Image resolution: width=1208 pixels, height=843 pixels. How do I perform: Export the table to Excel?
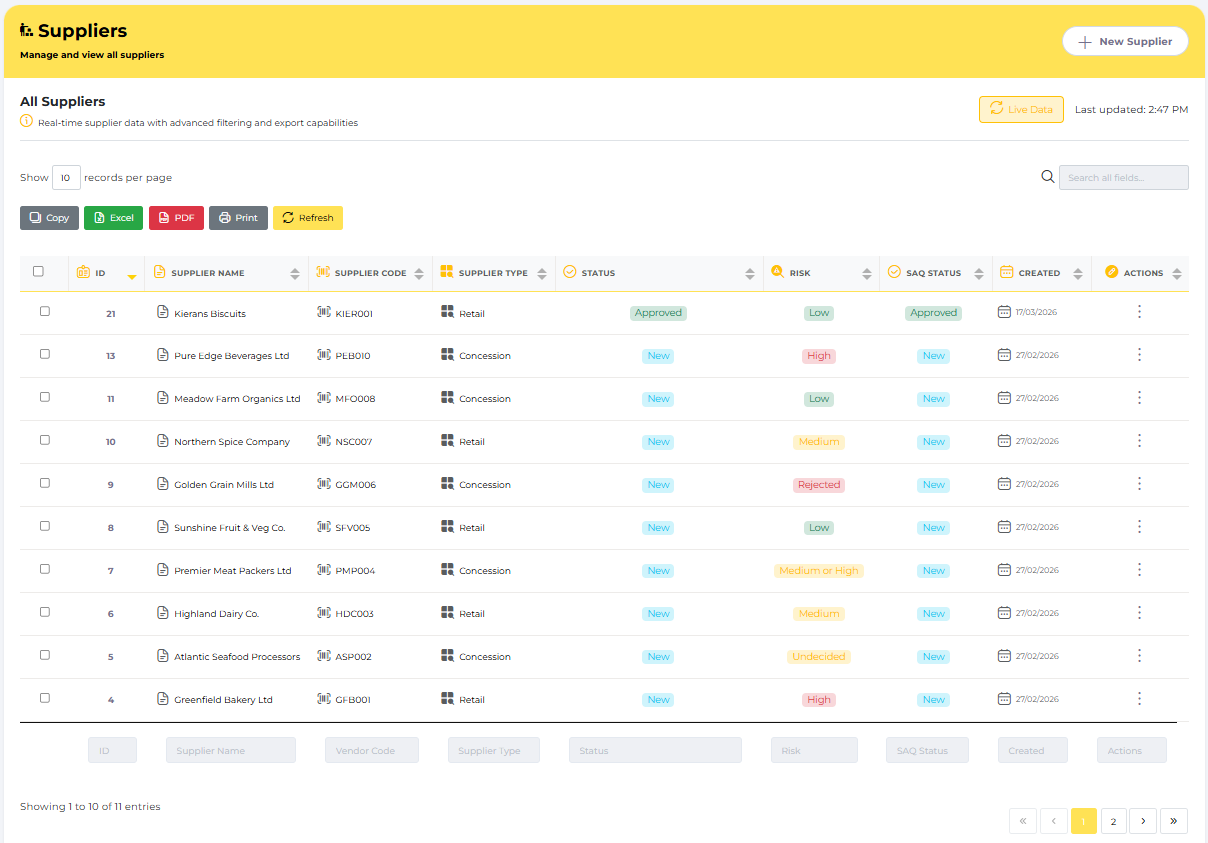[x=113, y=218]
